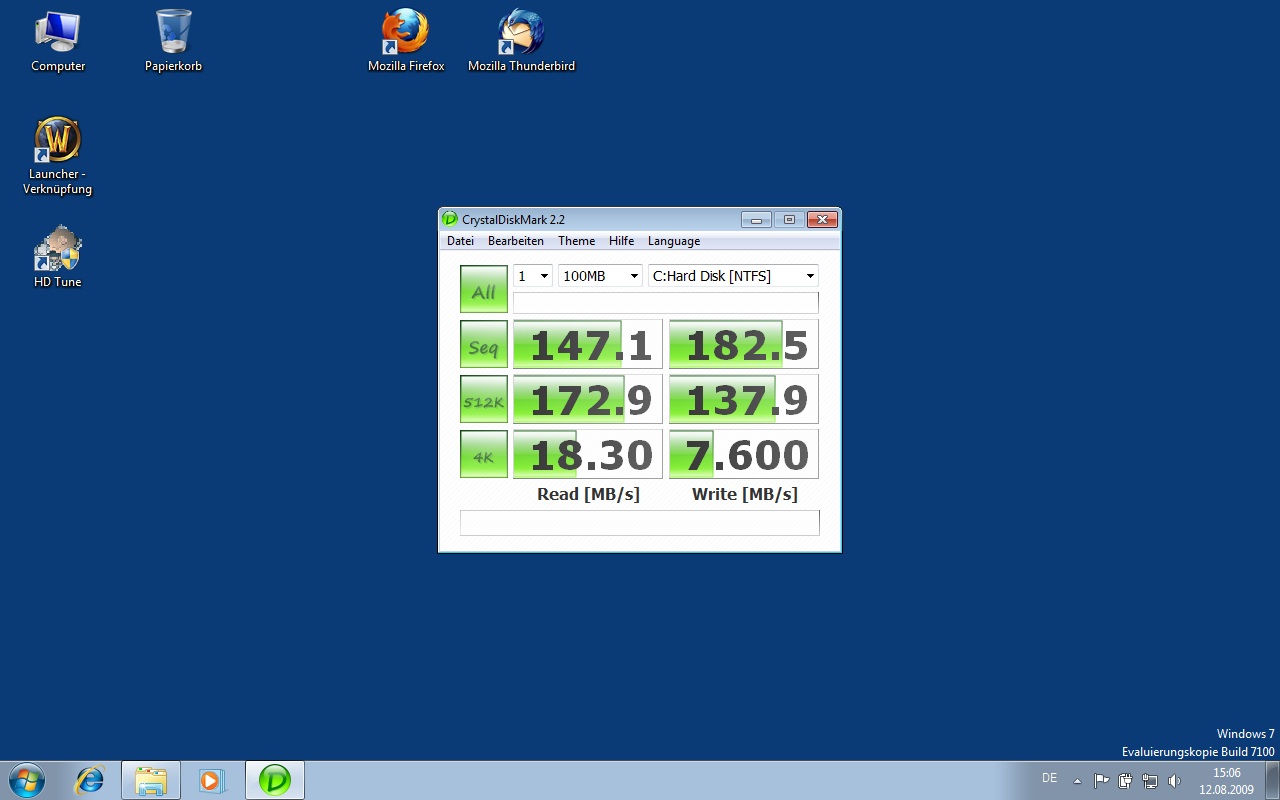1280x800 pixels.
Task: Click the 4K write result 7.600
Action: coord(744,454)
